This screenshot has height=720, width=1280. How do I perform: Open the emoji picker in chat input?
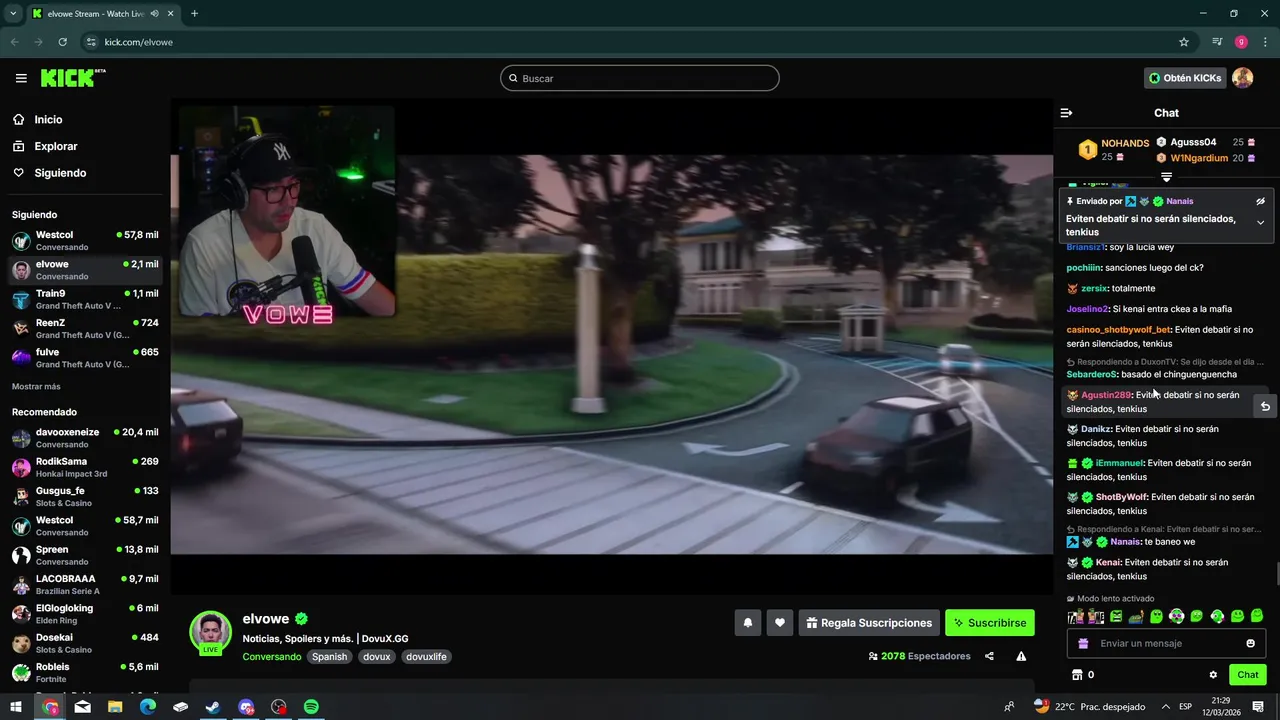point(1250,643)
